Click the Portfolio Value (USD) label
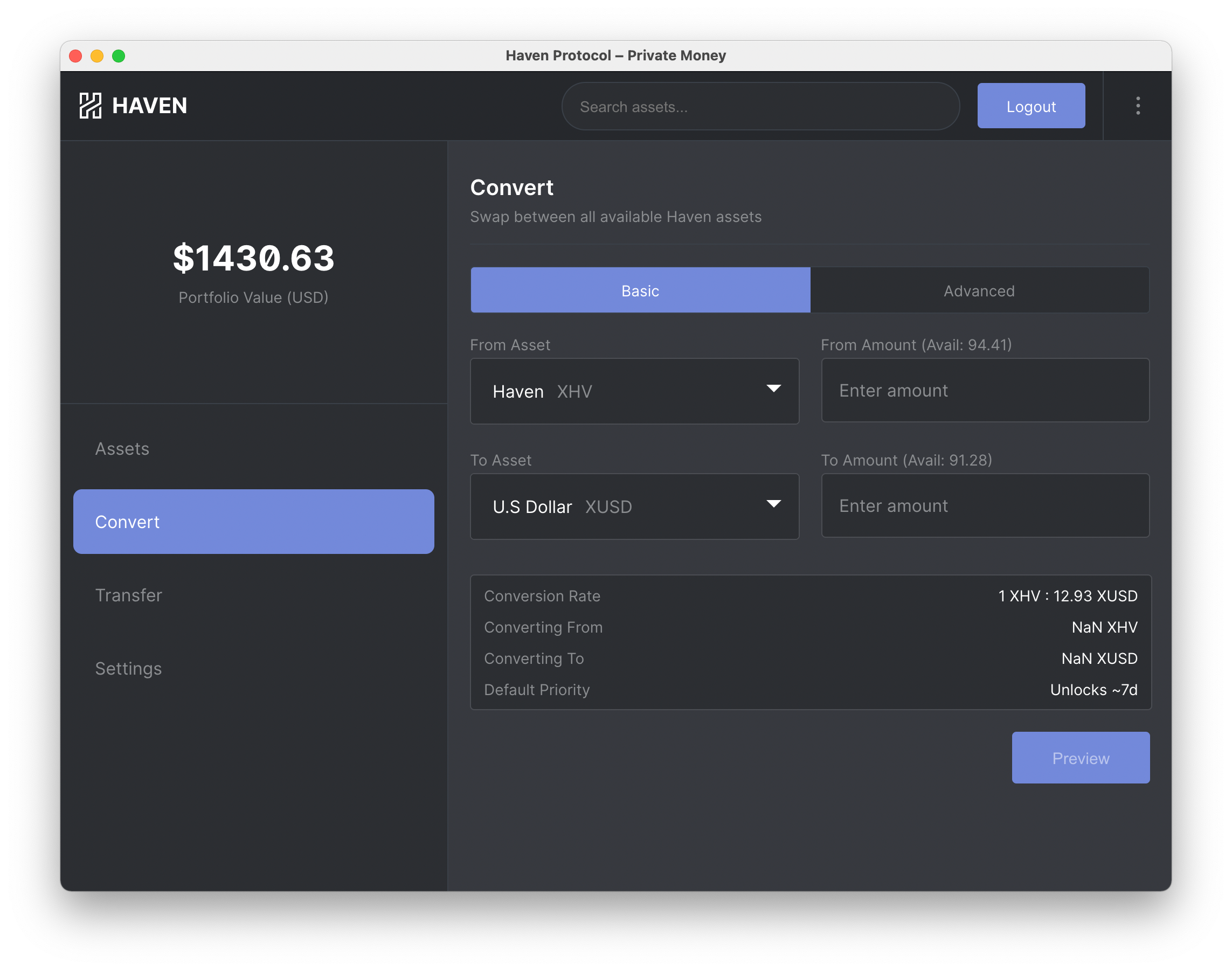1232x971 pixels. click(253, 297)
